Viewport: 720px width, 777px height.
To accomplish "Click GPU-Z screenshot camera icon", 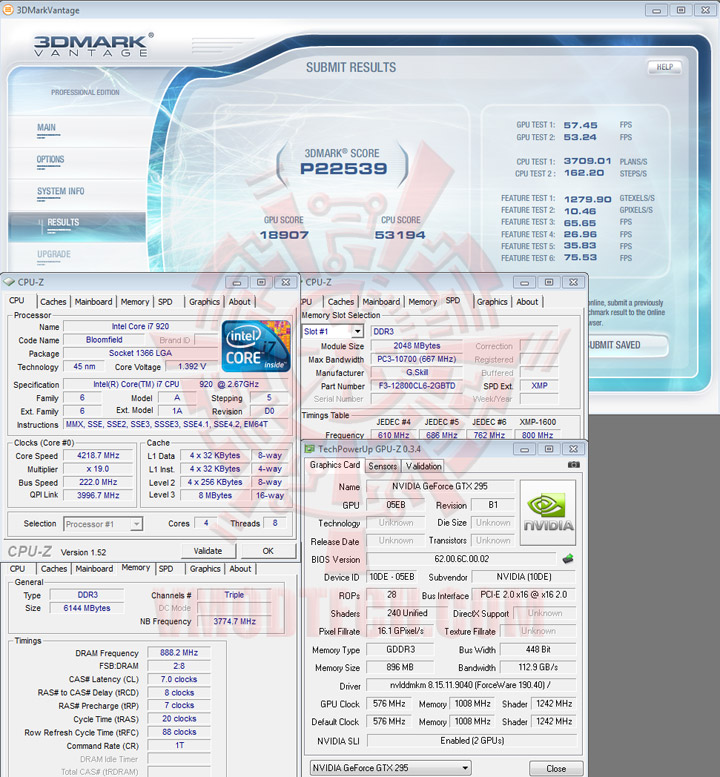I will pos(573,465).
